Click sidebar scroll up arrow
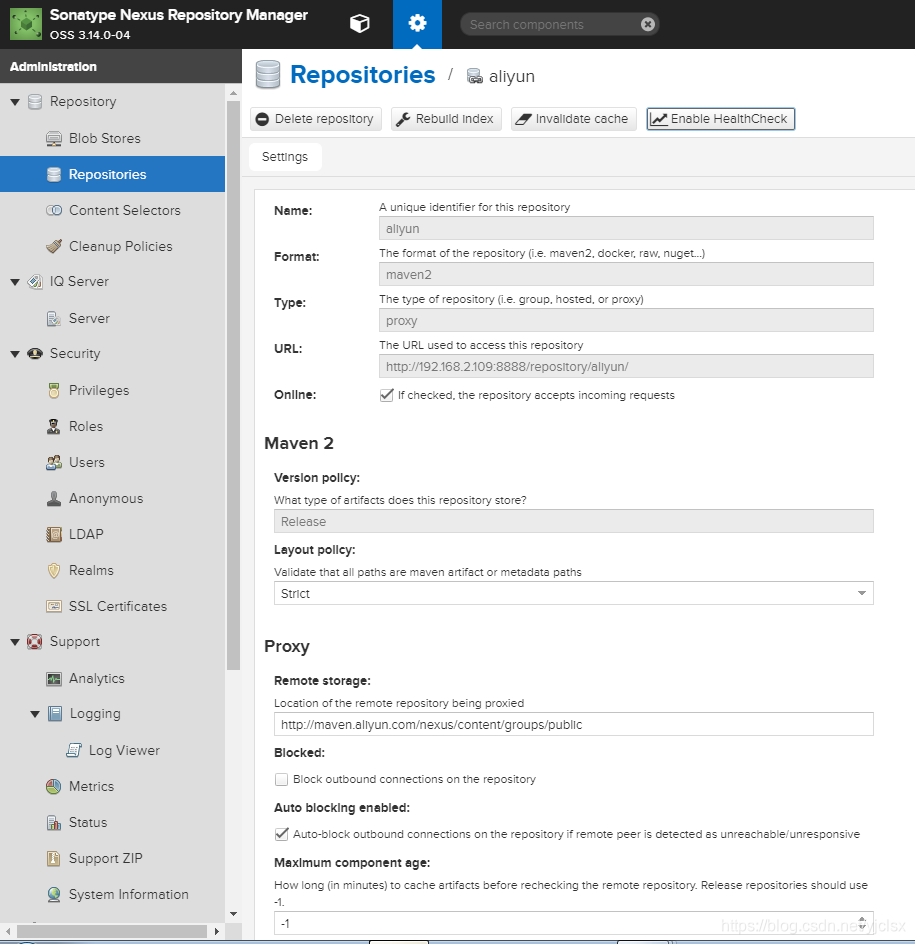The image size is (915, 944). click(234, 93)
